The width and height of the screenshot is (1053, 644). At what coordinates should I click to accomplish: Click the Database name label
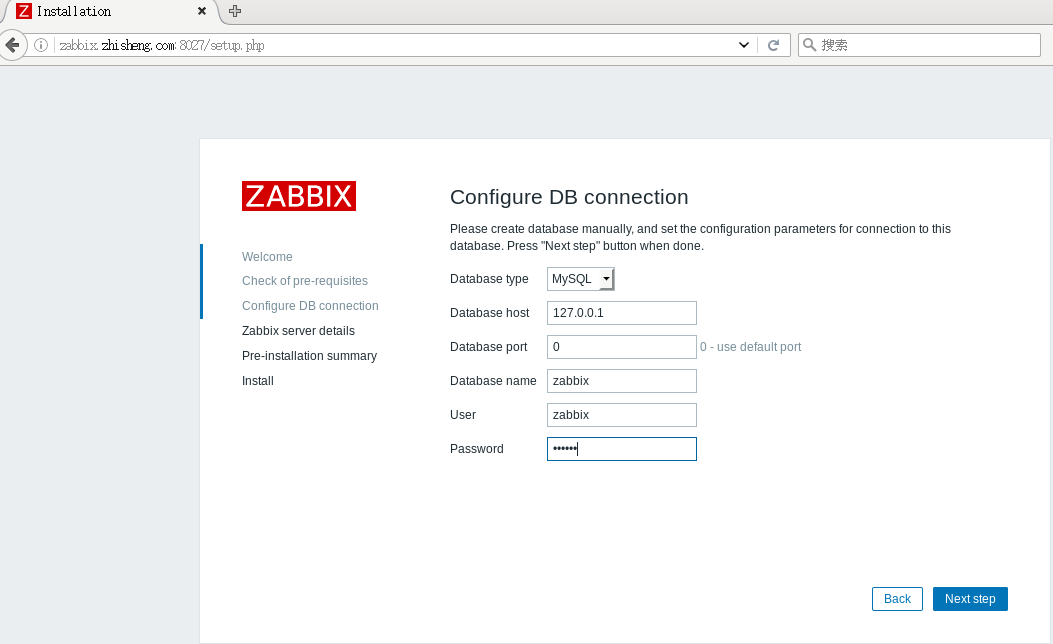coord(493,381)
